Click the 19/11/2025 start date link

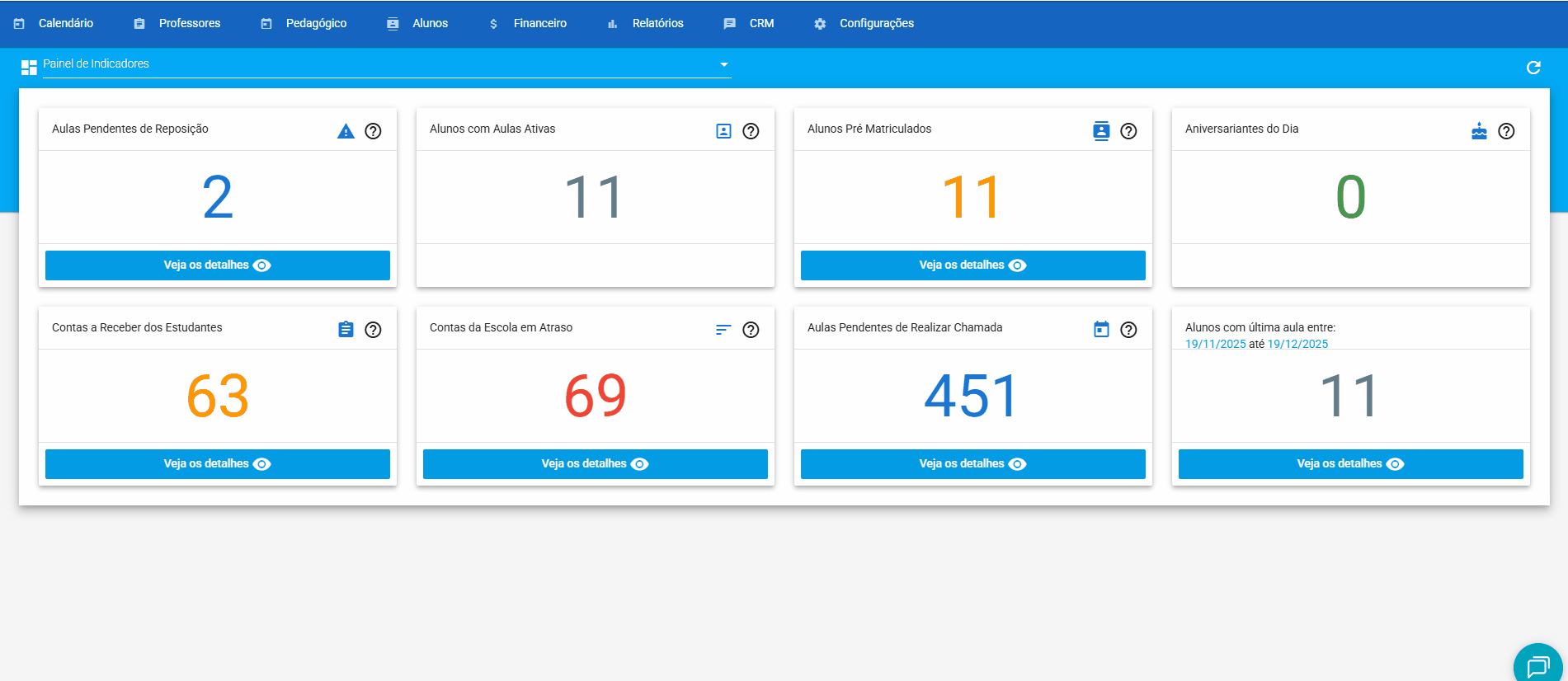(1215, 344)
